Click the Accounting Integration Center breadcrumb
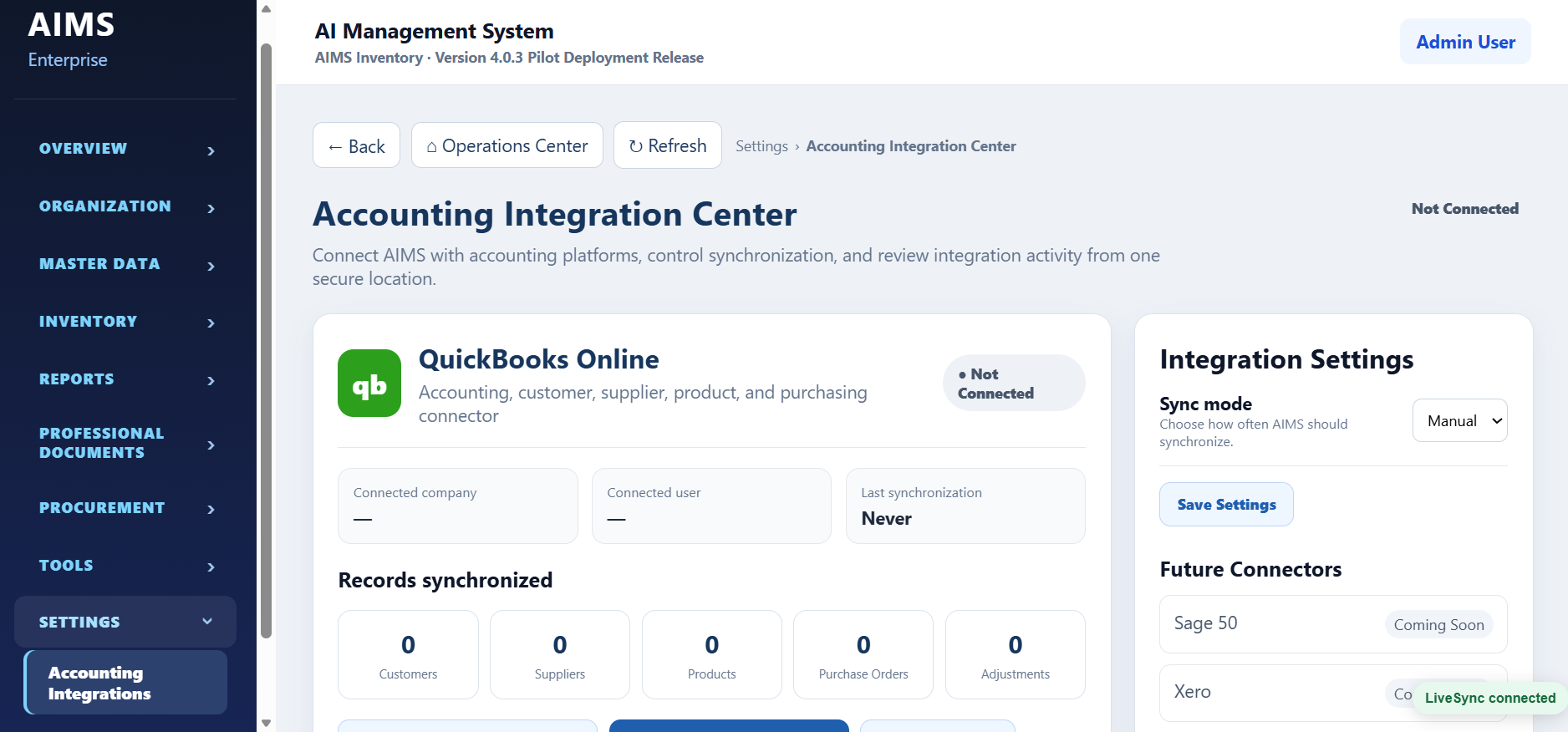1568x732 pixels. [x=911, y=146]
